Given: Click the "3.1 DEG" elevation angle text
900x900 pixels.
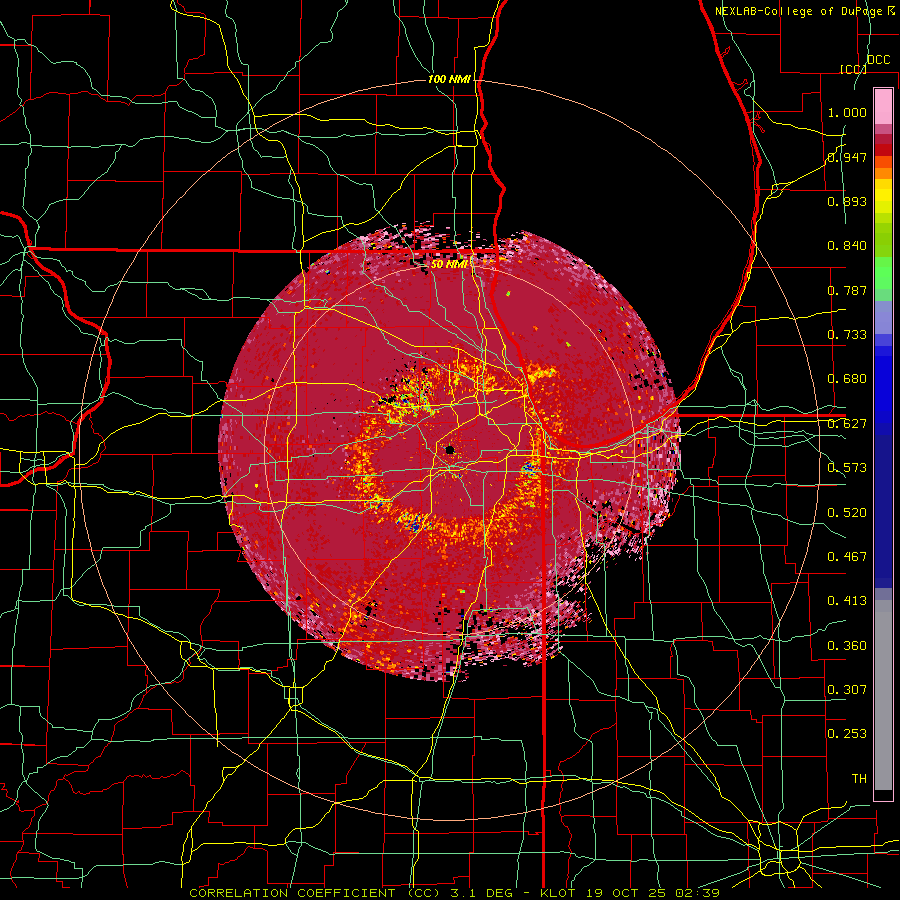Looking at the screenshot, I should (484, 893).
